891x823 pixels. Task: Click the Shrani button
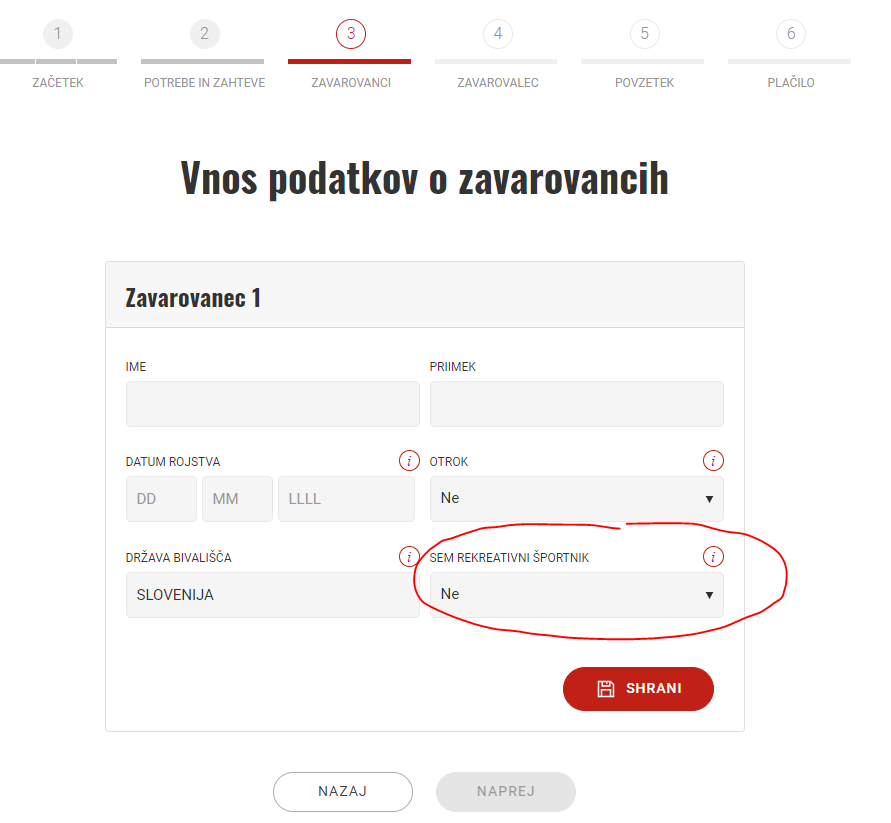pyautogui.click(x=638, y=688)
